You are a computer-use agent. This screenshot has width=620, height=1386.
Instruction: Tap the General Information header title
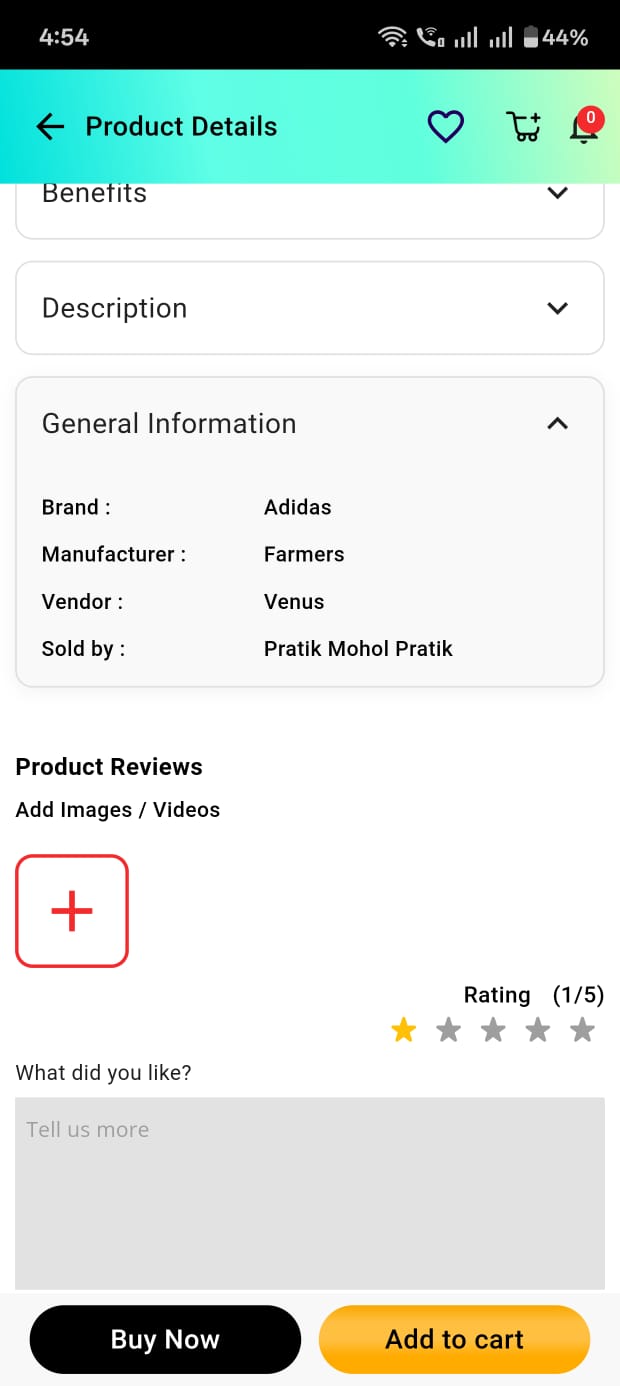169,424
